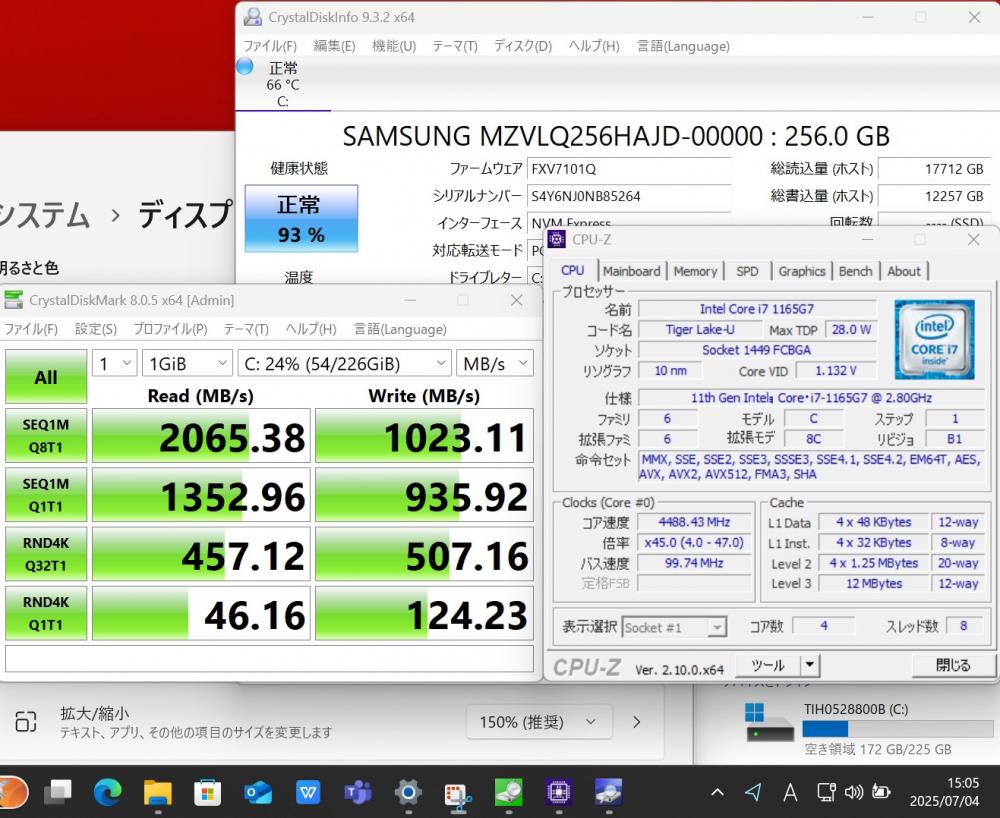The height and width of the screenshot is (818, 1000).
Task: Open network status from system tray
Action: [827, 792]
